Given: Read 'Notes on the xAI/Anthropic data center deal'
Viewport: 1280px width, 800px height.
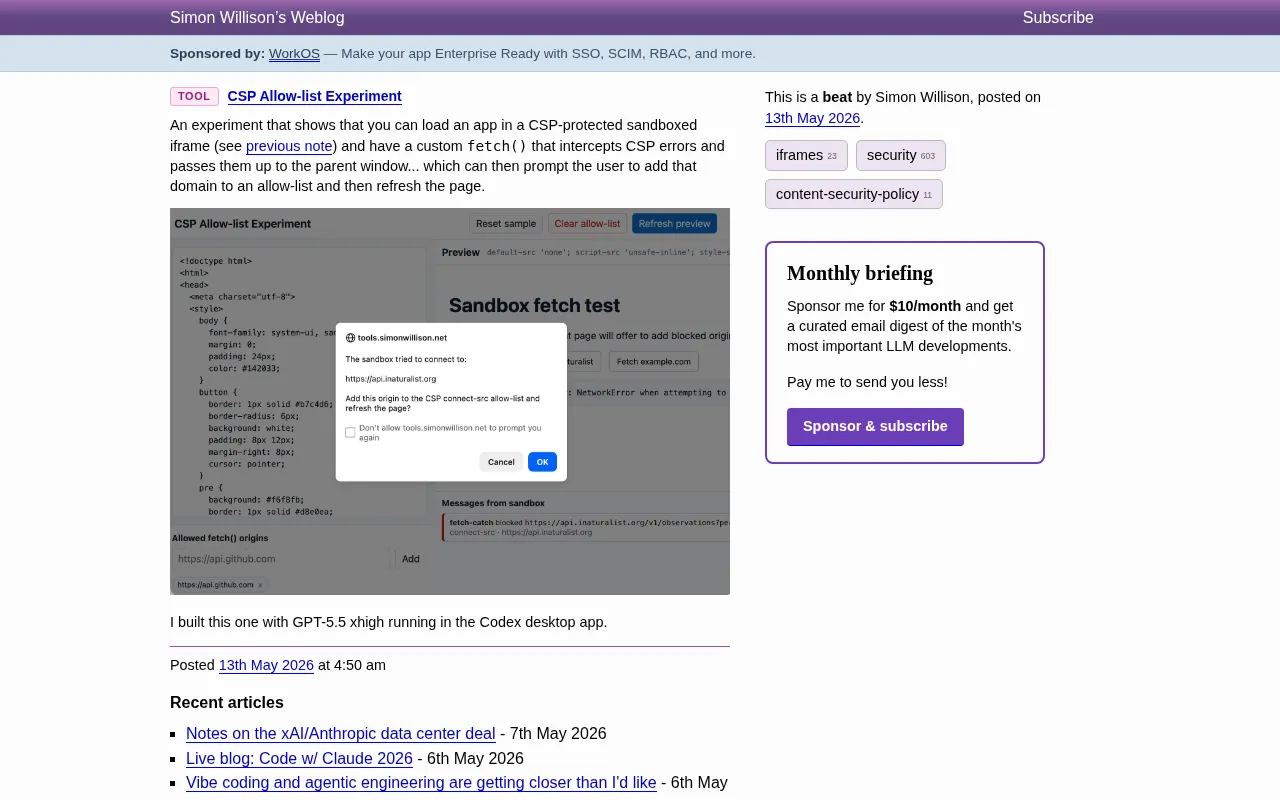Looking at the screenshot, I should 341,733.
